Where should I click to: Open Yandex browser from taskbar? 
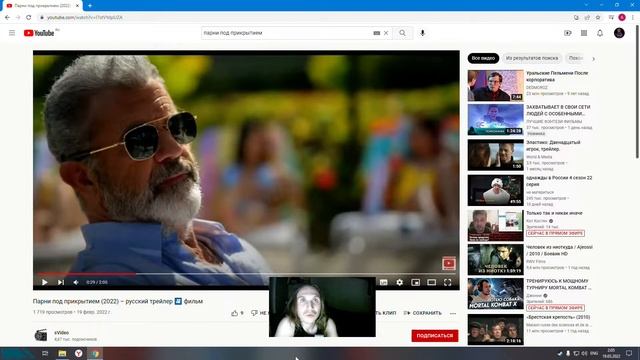click(78, 353)
